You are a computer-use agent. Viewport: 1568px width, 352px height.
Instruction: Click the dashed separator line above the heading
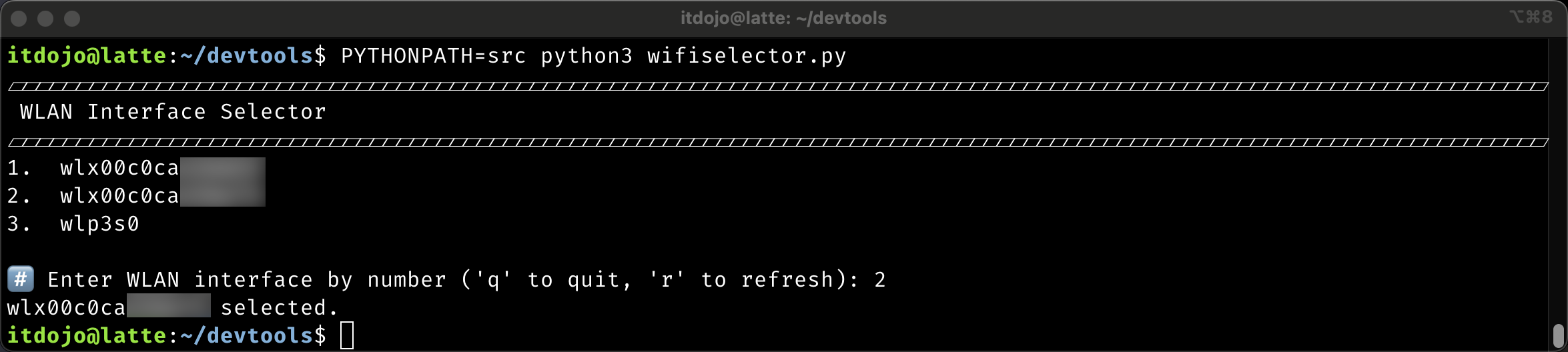click(x=777, y=86)
